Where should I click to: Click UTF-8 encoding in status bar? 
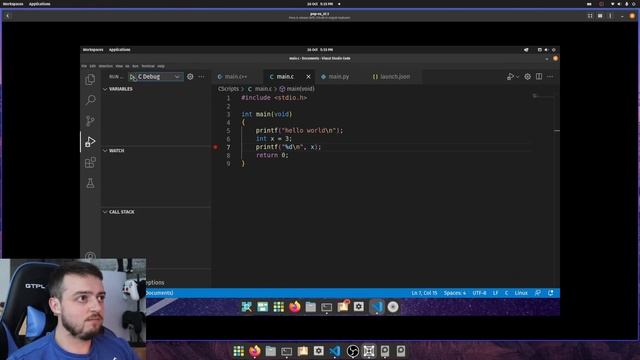tap(479, 293)
